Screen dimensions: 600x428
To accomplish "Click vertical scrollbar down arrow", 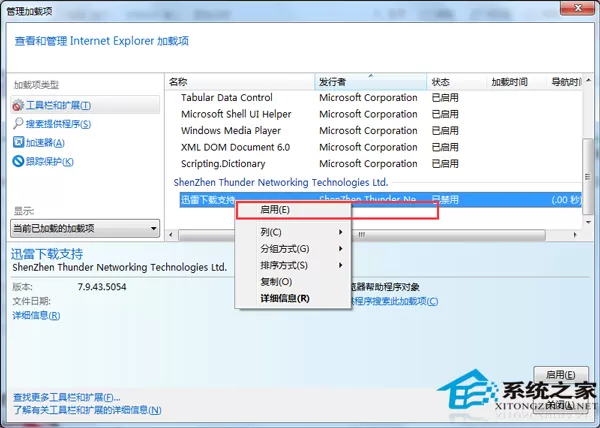I will coord(589,222).
